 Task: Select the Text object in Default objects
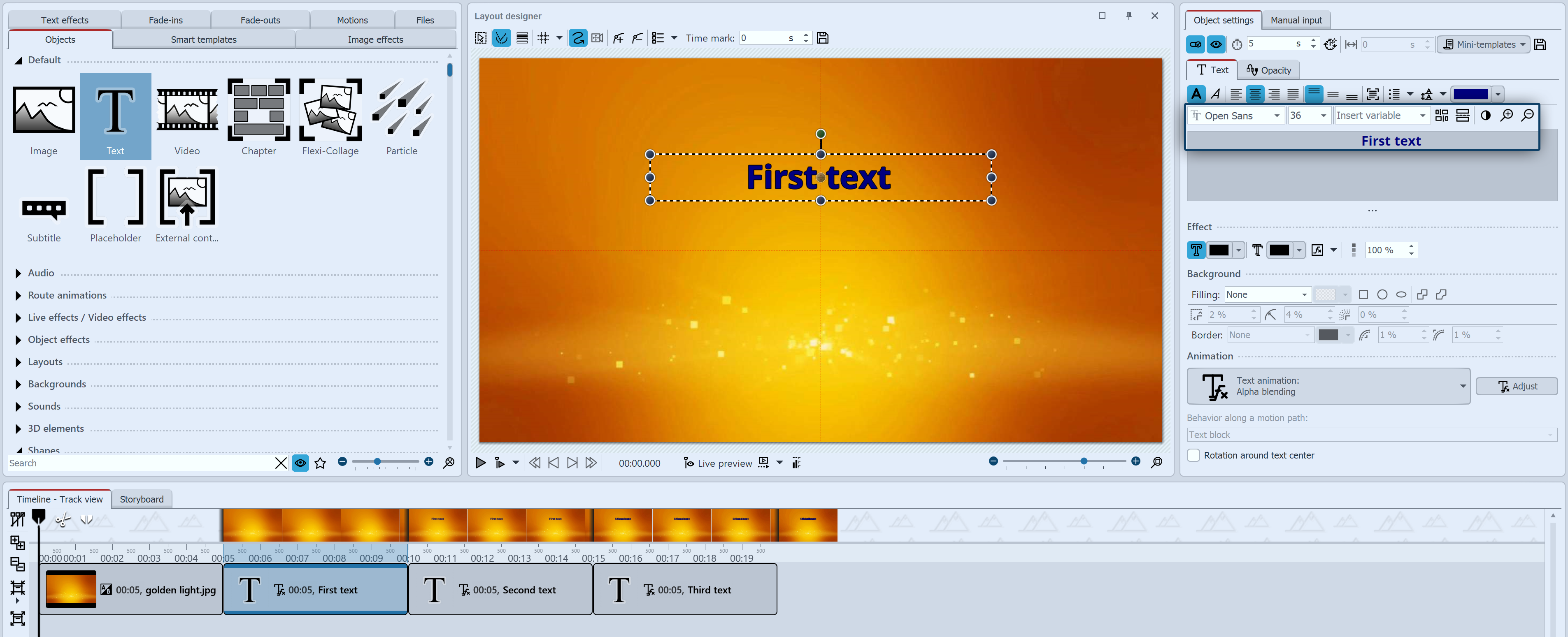(x=115, y=116)
